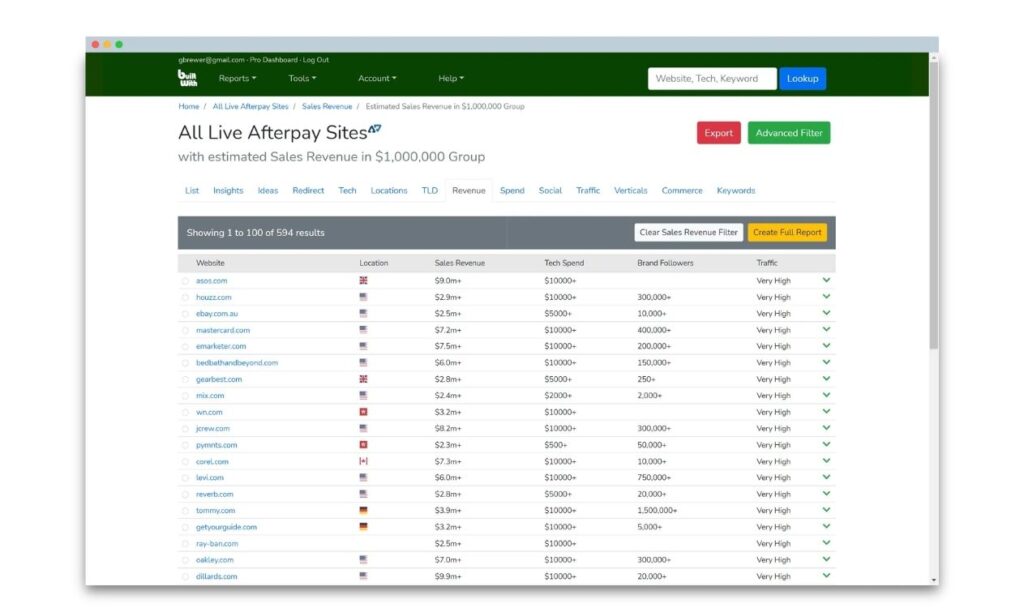Click the Brand Followers column header
Screen dimensions: 1024x608
pos(665,263)
